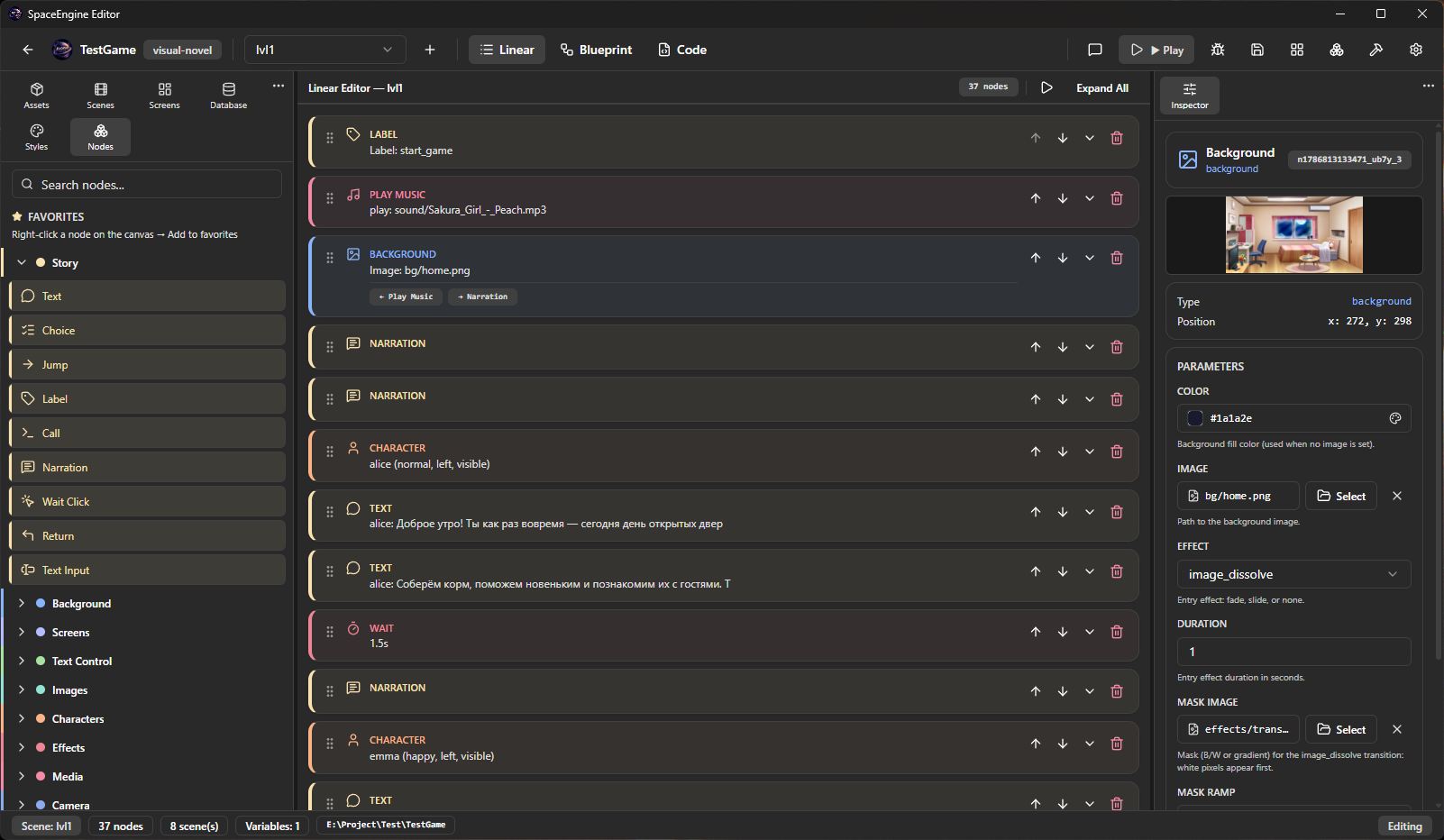Viewport: 1444px width, 840px height.
Task: Open the Assets panel
Action: tap(36, 96)
